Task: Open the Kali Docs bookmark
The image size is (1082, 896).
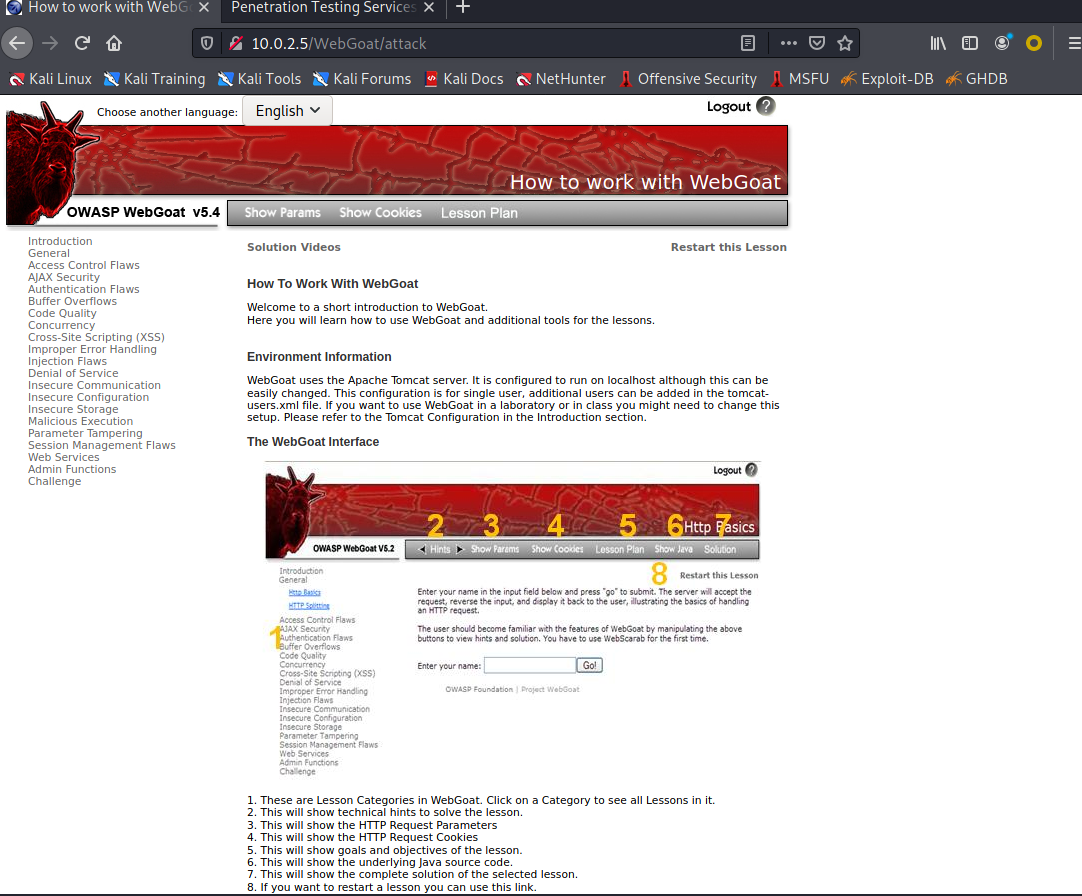Action: (464, 79)
